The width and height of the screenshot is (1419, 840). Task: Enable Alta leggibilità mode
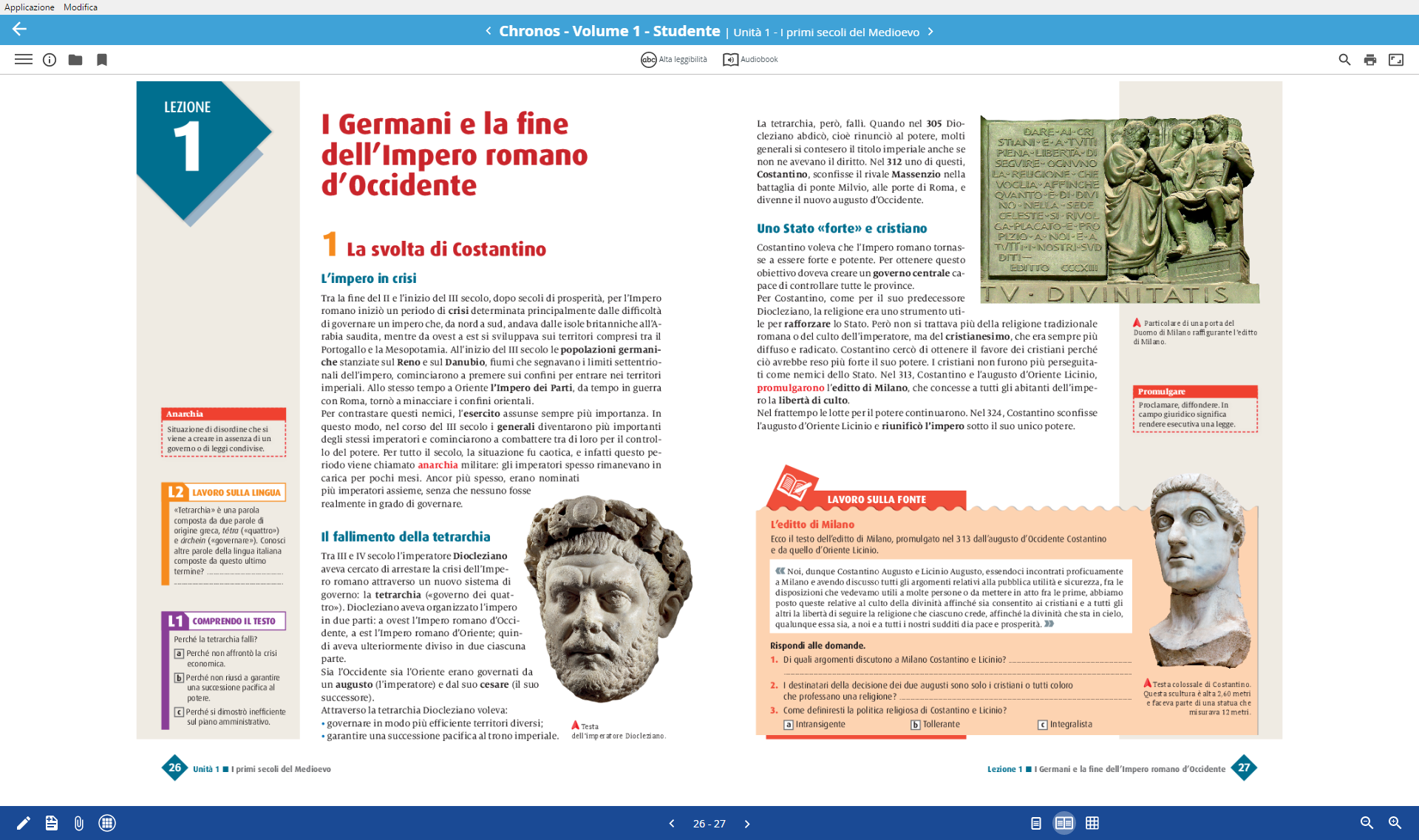point(674,60)
